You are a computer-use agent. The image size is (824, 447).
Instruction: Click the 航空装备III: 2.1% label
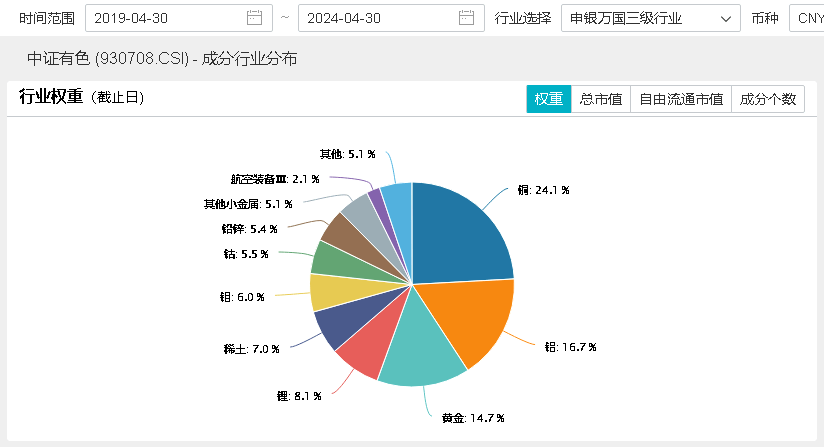(x=274, y=178)
